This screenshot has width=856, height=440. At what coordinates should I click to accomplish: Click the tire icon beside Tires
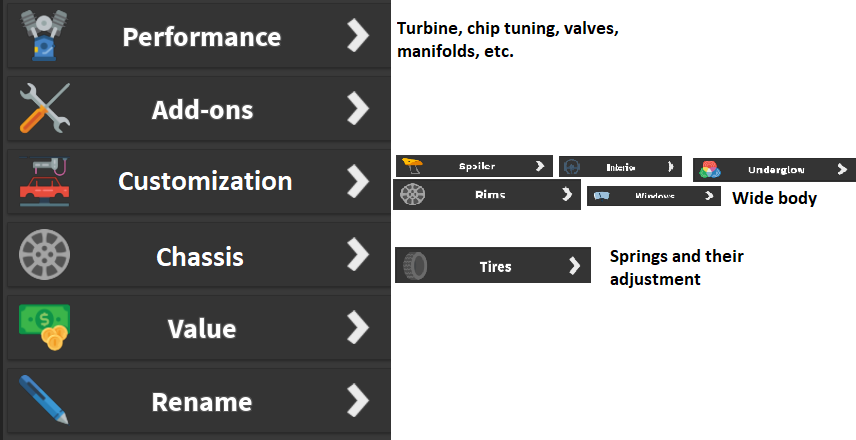point(414,266)
